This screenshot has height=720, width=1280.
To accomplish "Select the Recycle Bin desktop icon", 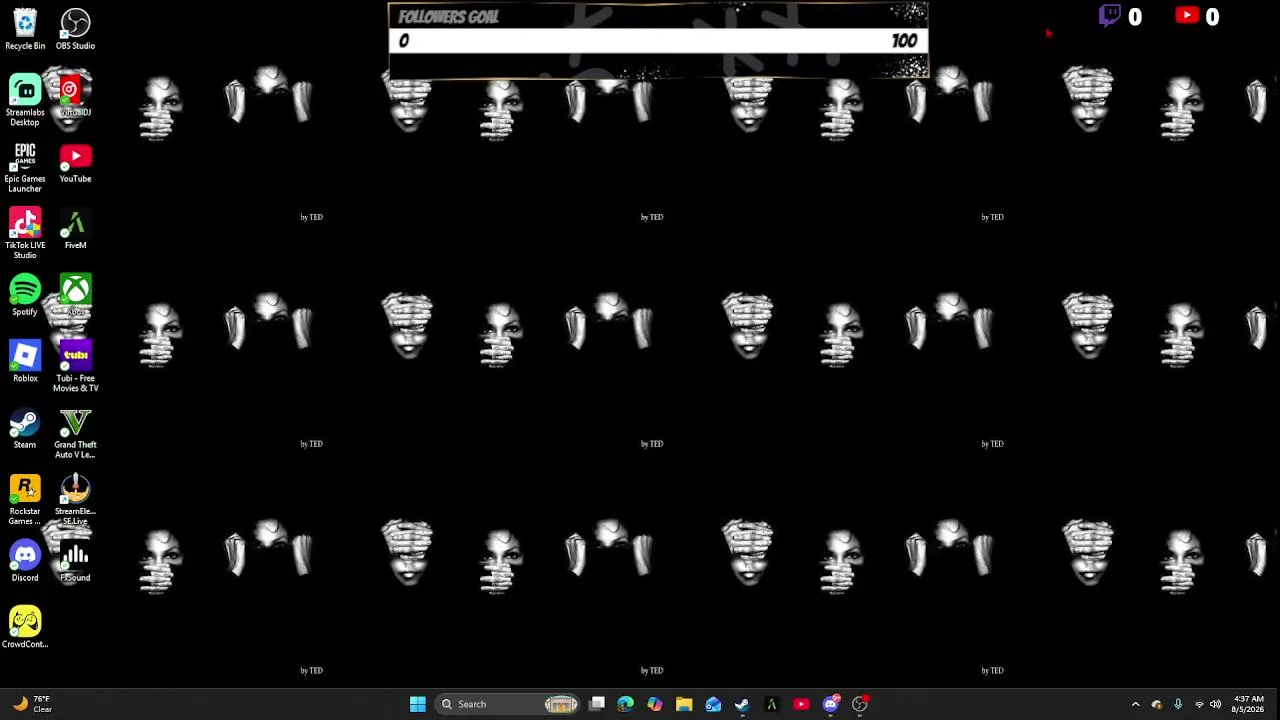I will click(25, 29).
